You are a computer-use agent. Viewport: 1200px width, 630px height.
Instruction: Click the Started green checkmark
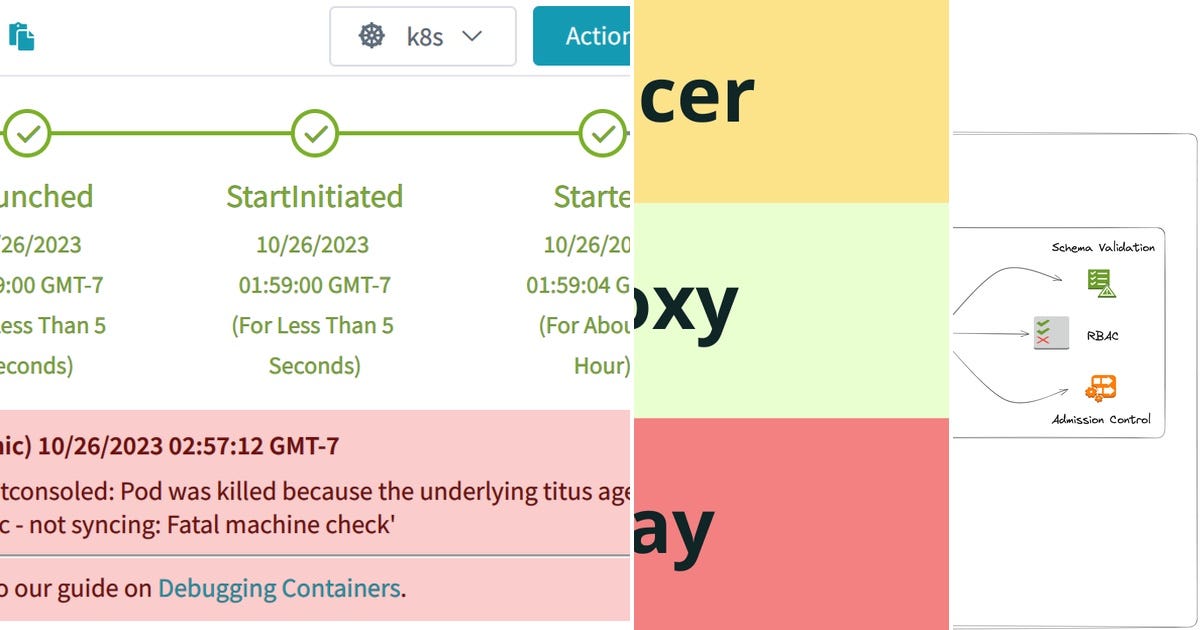[x=601, y=131]
